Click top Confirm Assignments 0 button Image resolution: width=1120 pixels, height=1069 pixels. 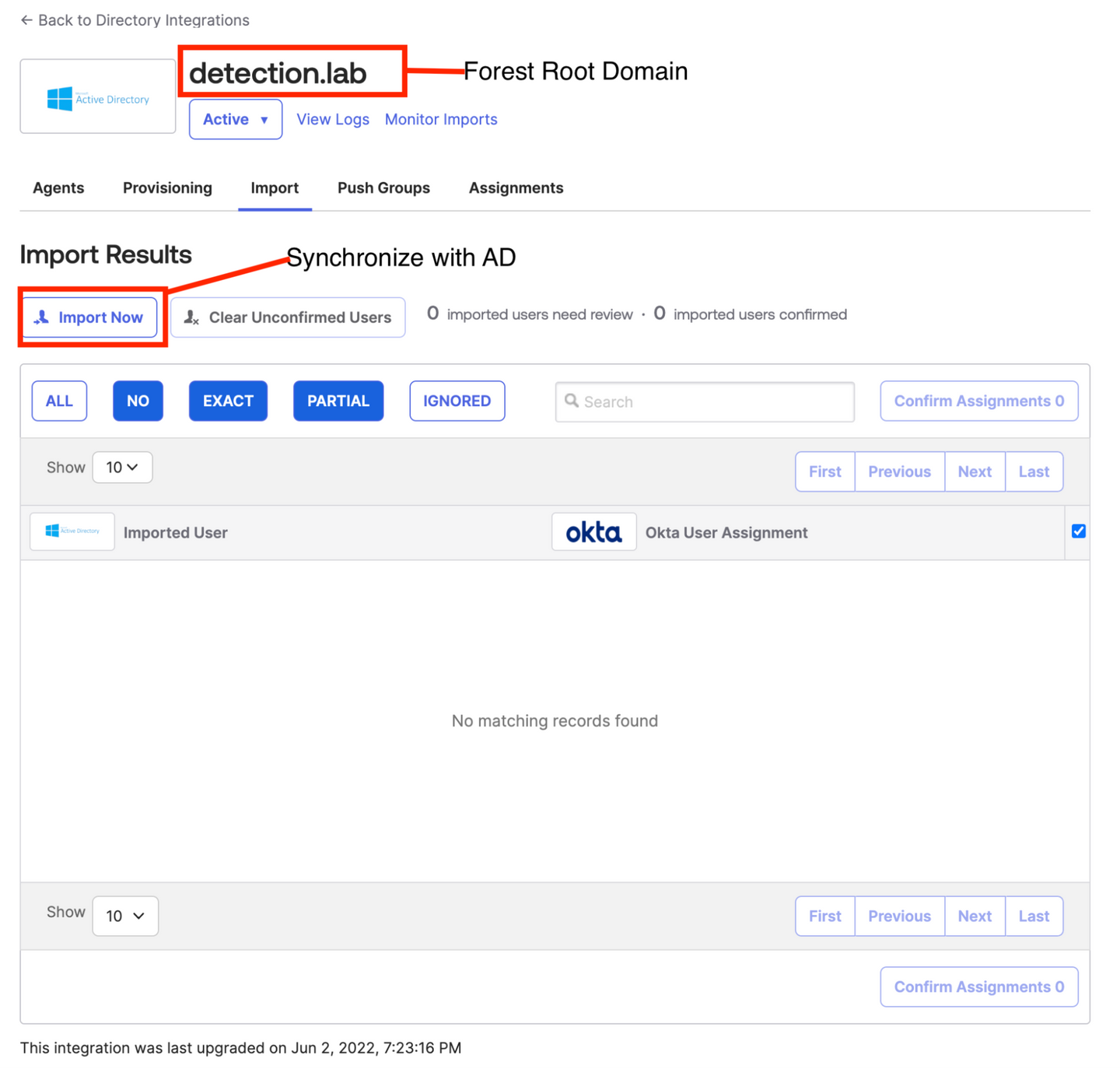point(979,401)
